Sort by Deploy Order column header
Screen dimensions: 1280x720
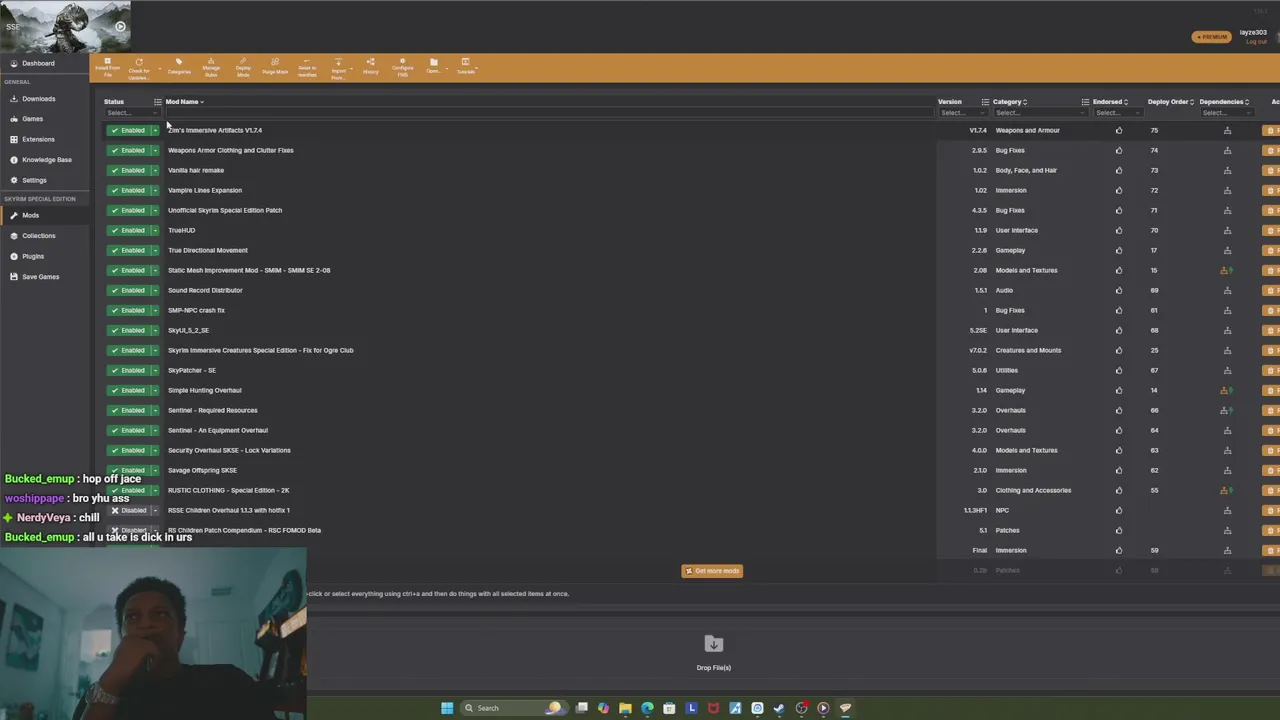(1170, 101)
